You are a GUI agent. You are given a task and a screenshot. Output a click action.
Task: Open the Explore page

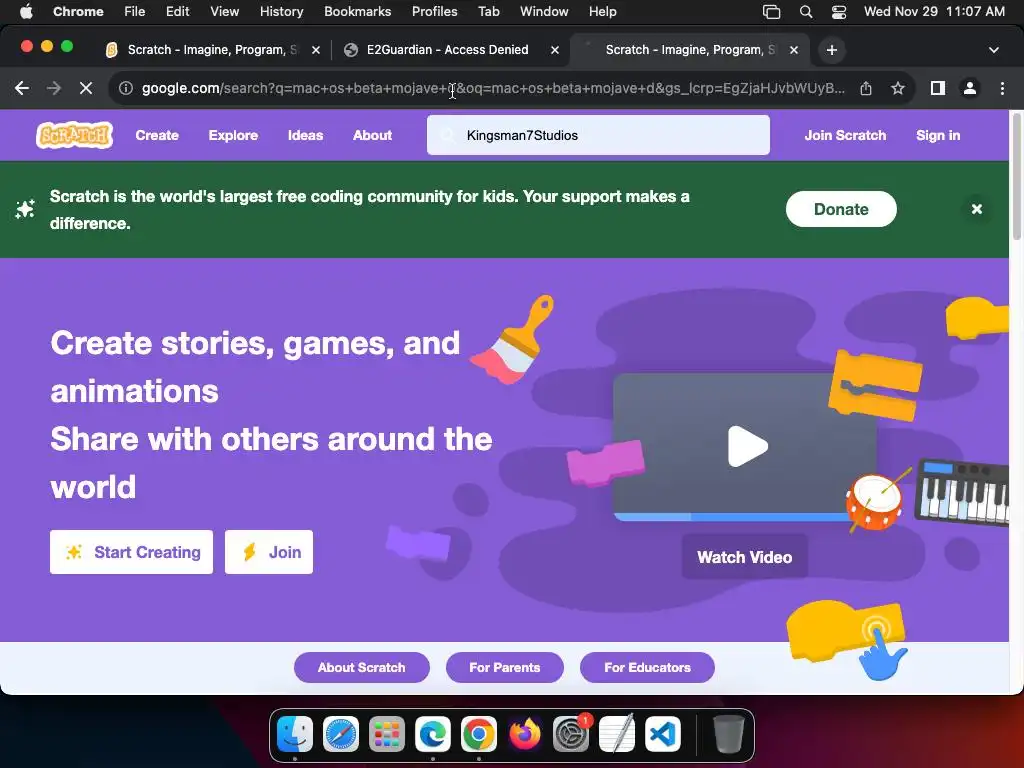[x=233, y=135]
